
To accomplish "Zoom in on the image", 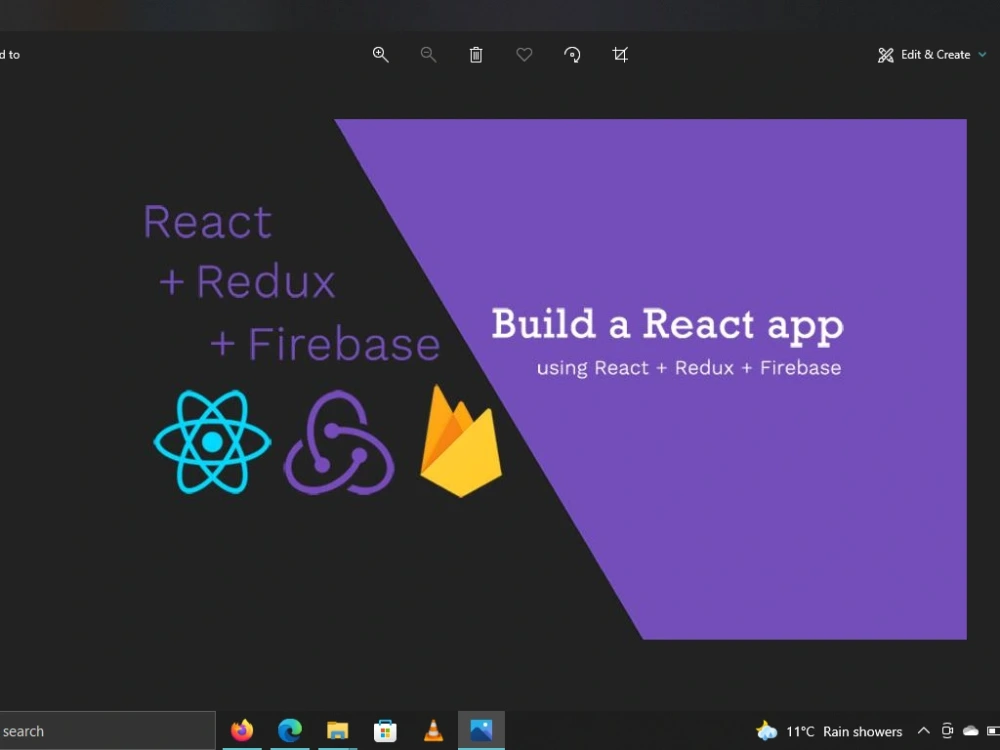I will tap(380, 55).
